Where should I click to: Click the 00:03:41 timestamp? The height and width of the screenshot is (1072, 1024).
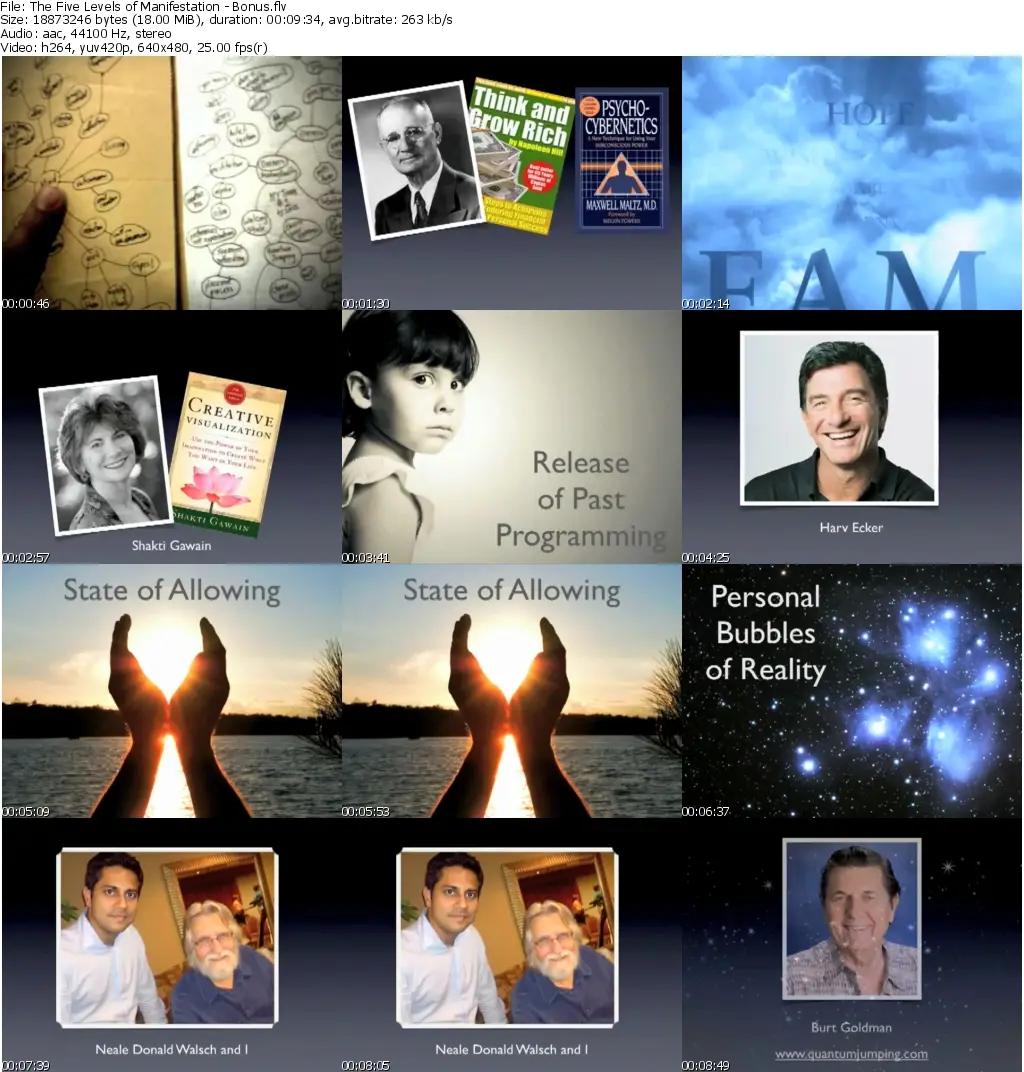366,558
